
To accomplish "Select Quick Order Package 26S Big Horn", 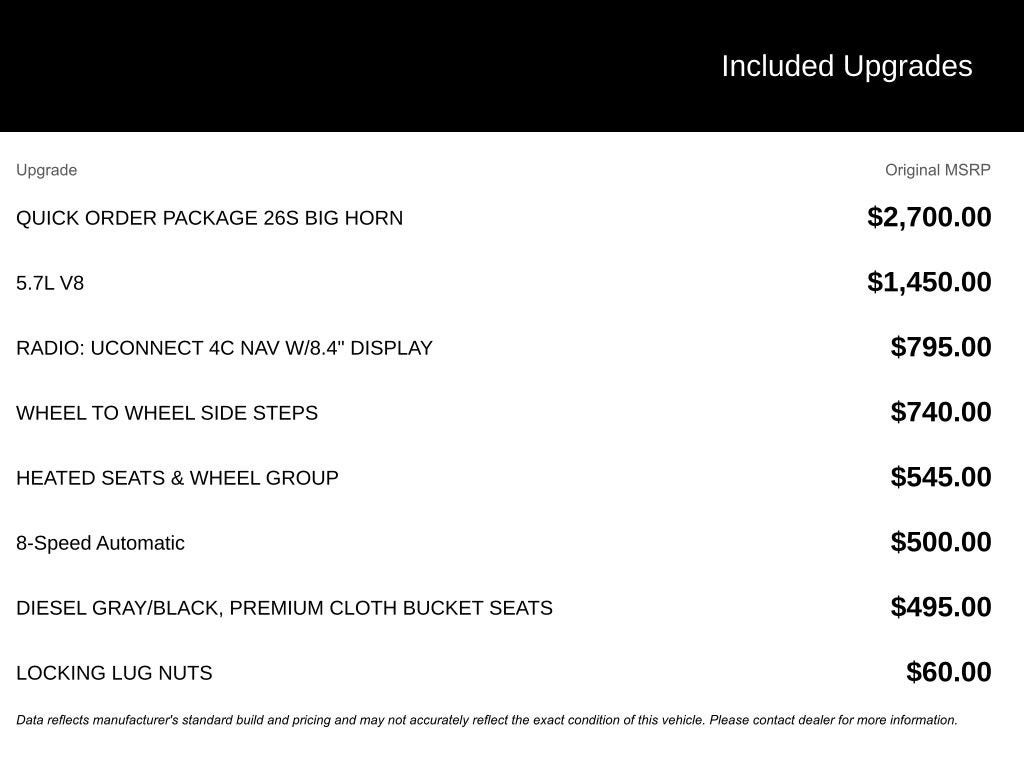I will coord(209,218).
